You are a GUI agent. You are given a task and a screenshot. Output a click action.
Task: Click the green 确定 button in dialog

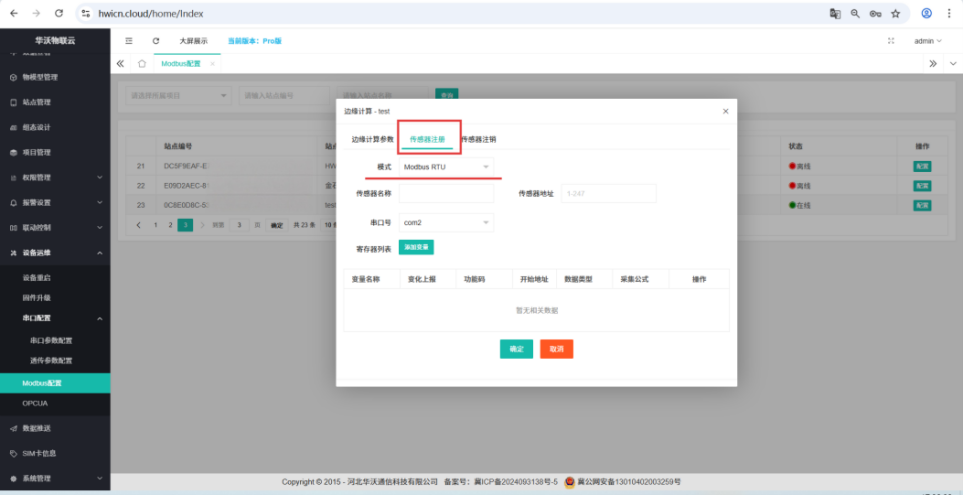click(x=516, y=349)
